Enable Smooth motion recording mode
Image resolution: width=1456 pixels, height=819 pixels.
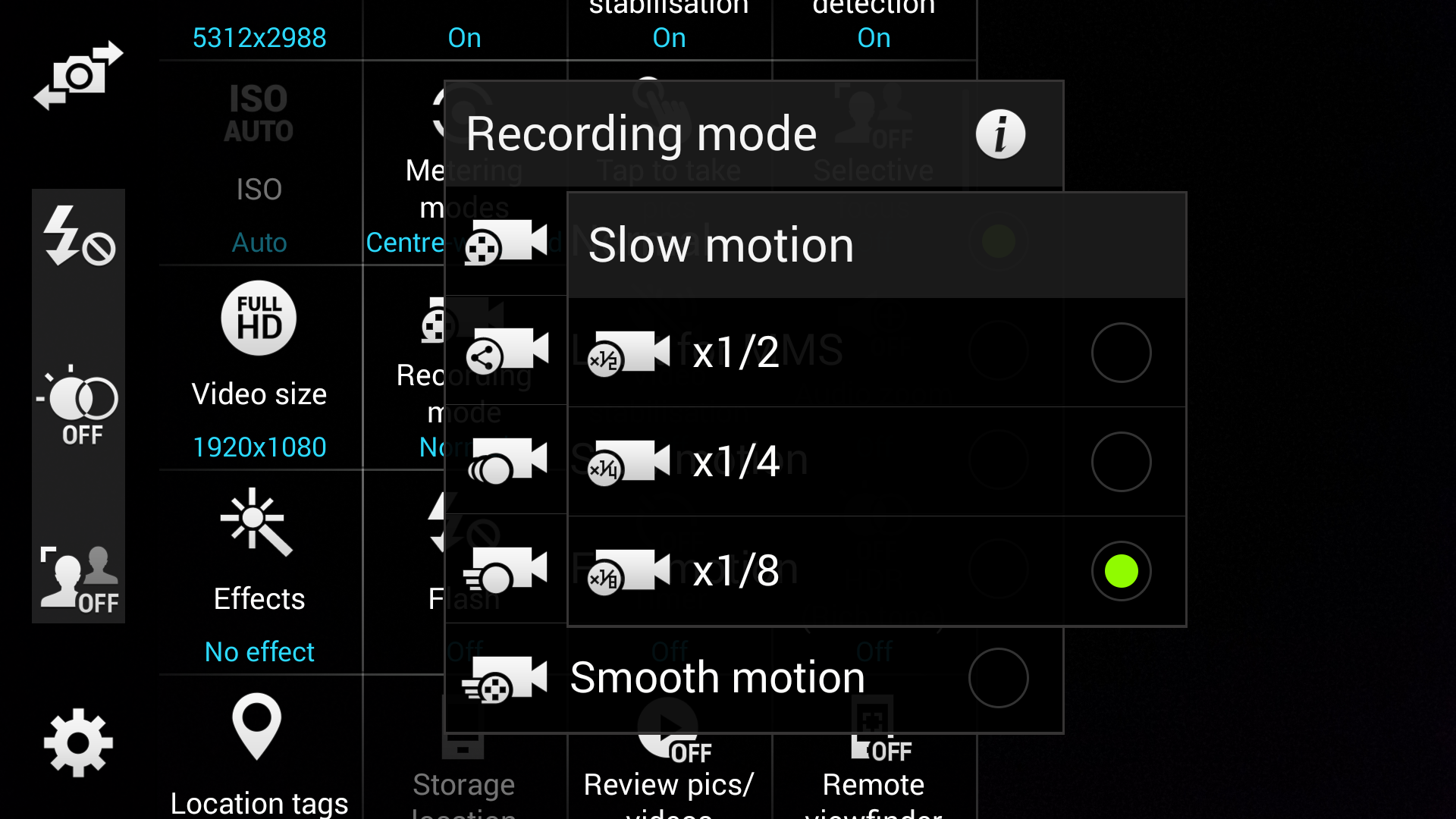998,678
